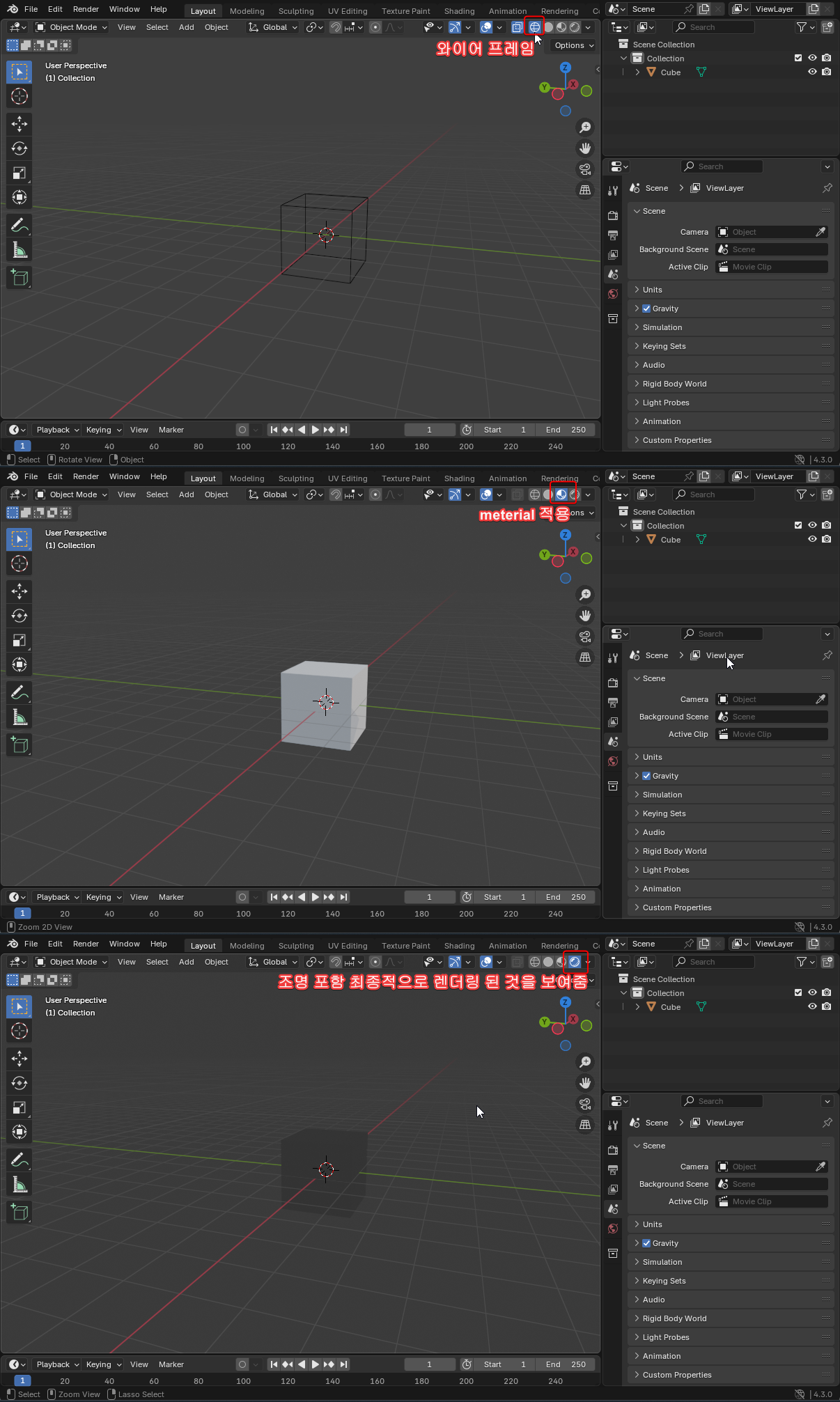The width and height of the screenshot is (840, 1402).
Task: Hide Cube with eye icon in middle outliner
Action: click(812, 539)
